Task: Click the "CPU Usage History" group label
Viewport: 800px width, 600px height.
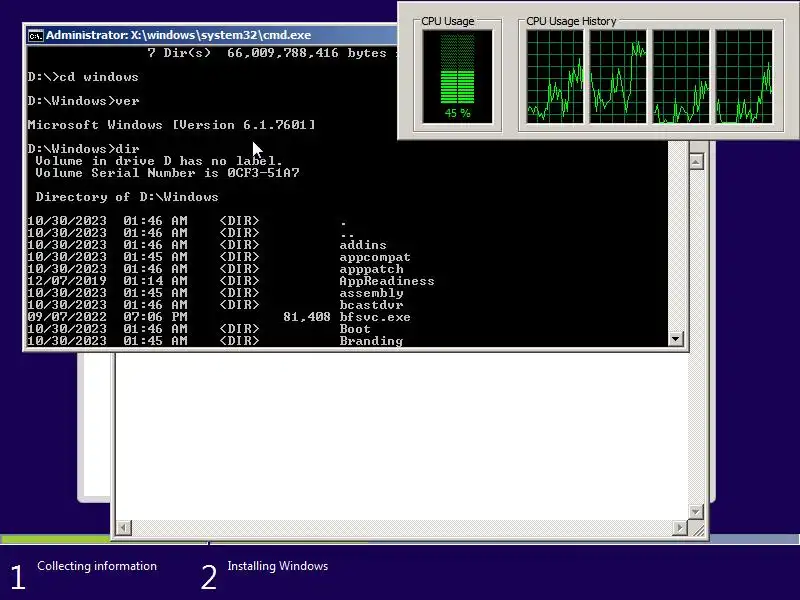Action: [571, 21]
